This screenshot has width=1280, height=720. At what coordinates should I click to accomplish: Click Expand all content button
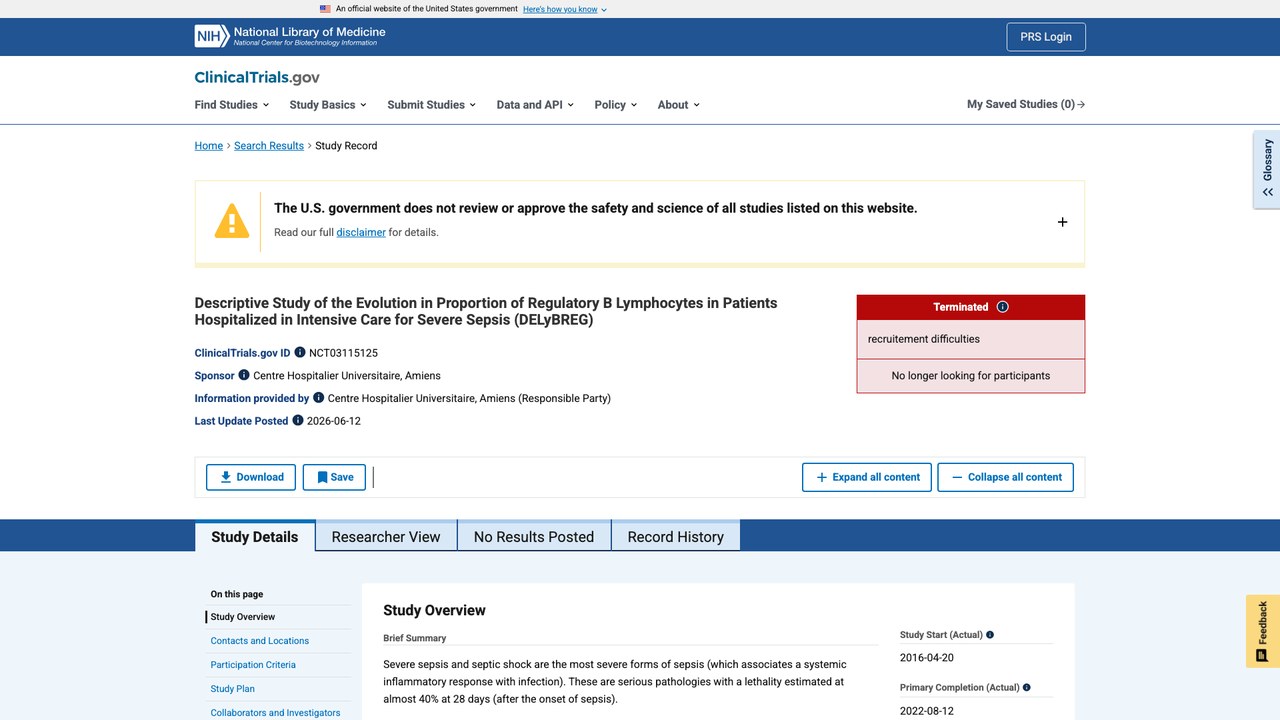pyautogui.click(x=867, y=477)
